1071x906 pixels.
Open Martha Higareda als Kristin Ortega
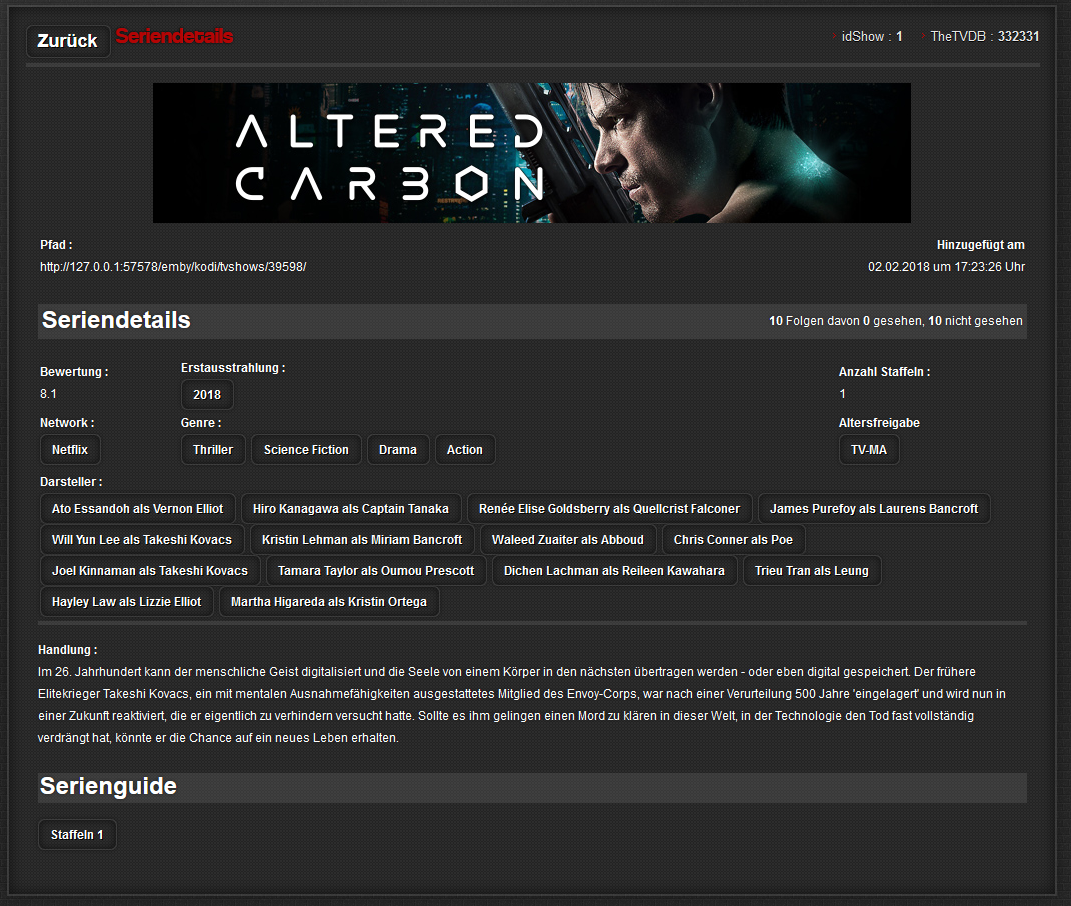coord(329,602)
